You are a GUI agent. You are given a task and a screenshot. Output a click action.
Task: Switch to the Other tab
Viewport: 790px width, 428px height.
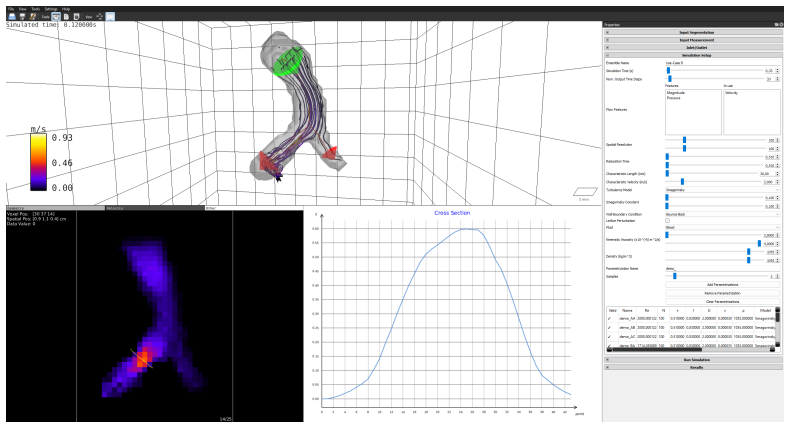pyautogui.click(x=253, y=208)
